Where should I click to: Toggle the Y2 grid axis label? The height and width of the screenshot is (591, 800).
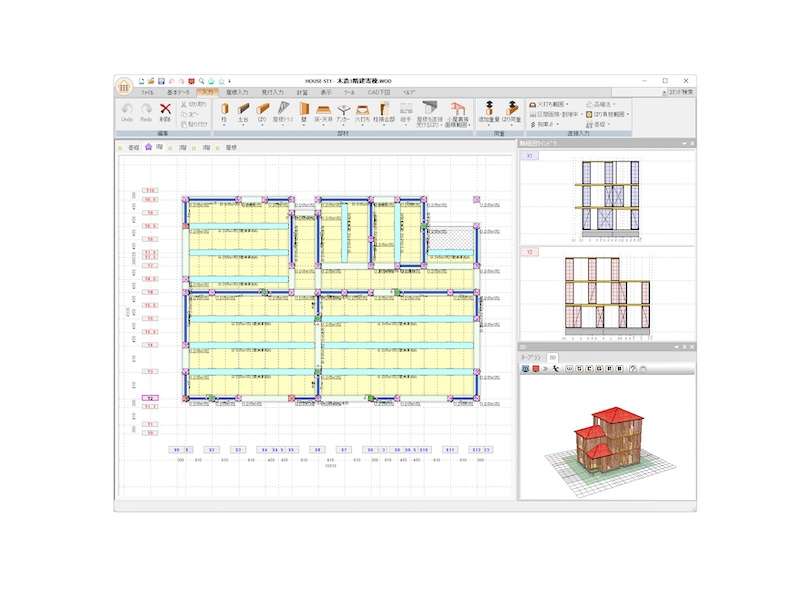[150, 397]
